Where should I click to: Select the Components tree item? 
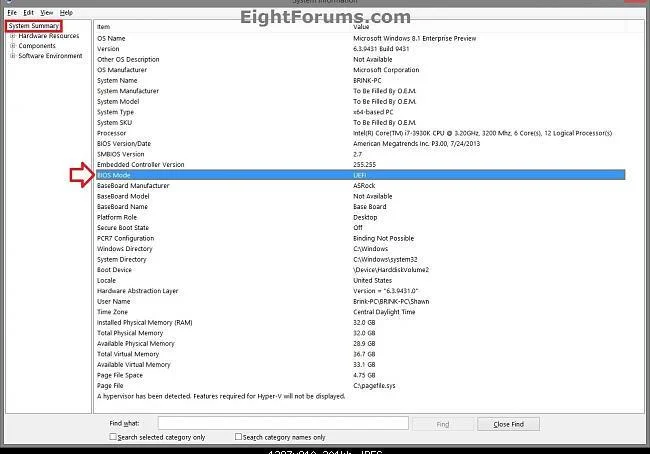point(37,46)
